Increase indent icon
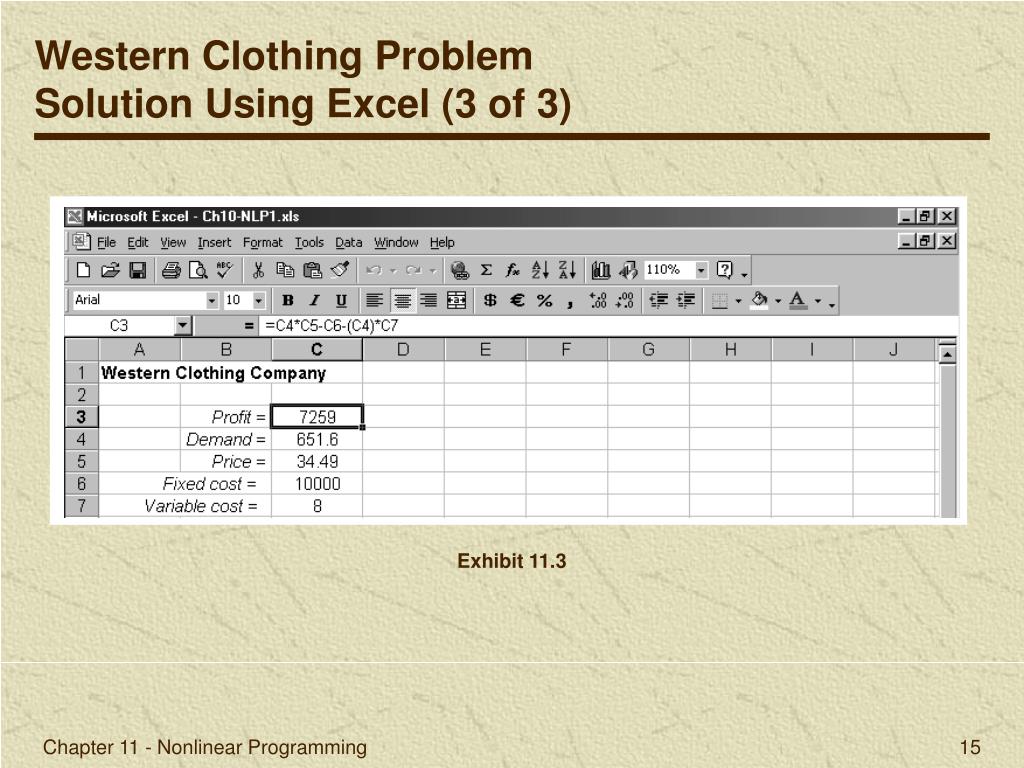 coord(686,300)
